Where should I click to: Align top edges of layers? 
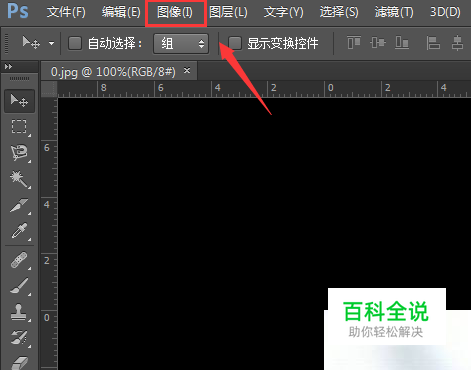pyautogui.click(x=354, y=43)
